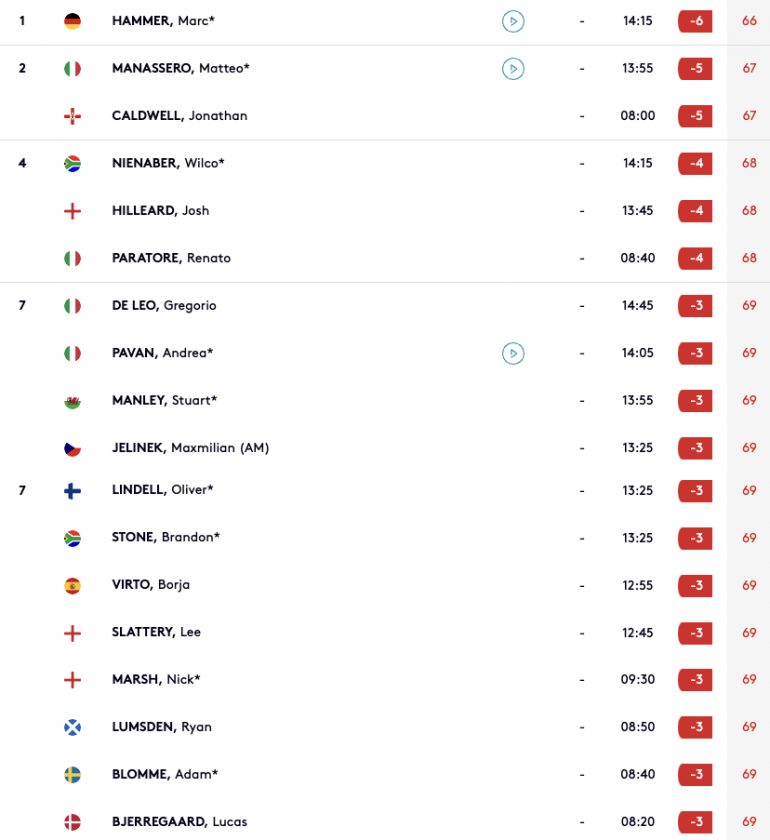770x840 pixels.
Task: Click the South African flag beside Nienaber
Action: pyautogui.click(x=72, y=163)
